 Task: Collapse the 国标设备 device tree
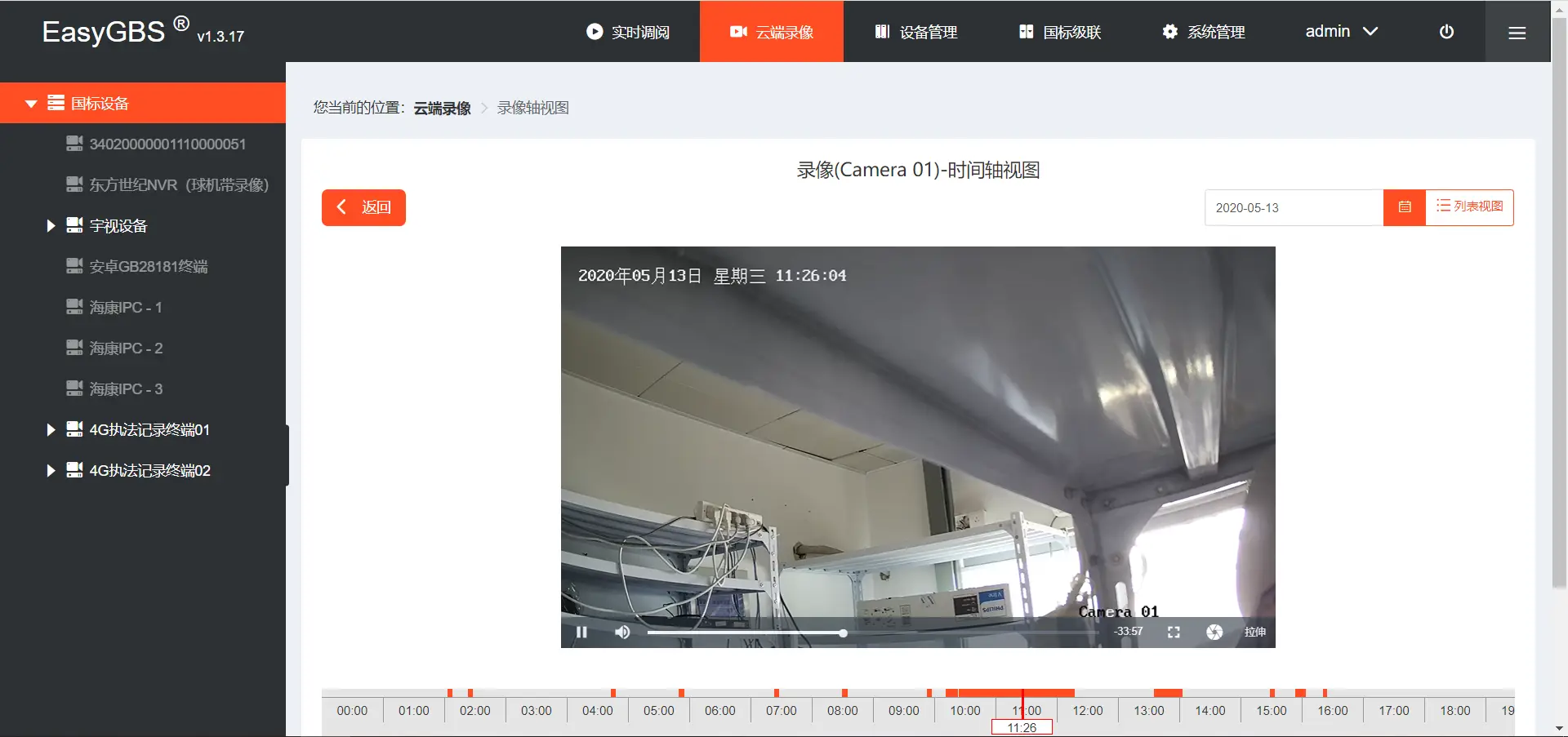tap(32, 104)
